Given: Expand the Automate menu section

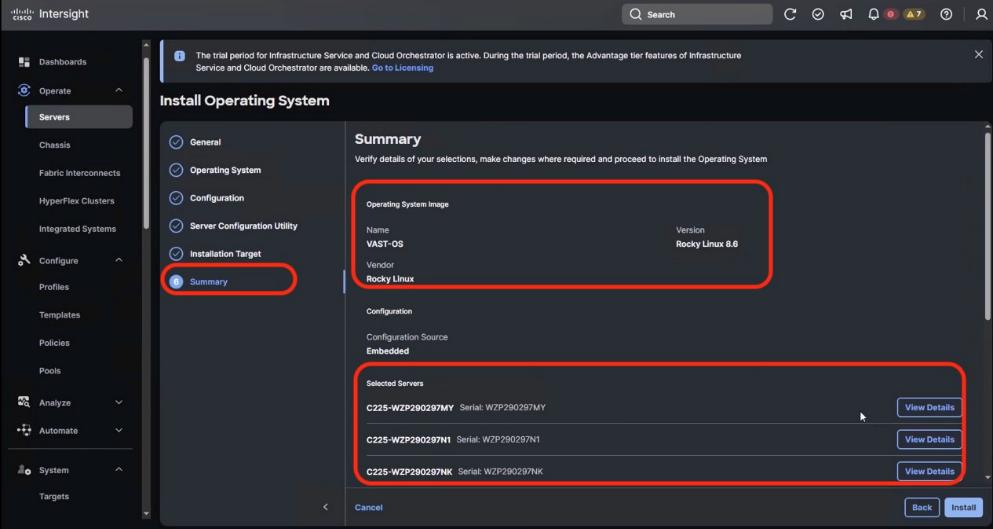Looking at the screenshot, I should click(119, 430).
